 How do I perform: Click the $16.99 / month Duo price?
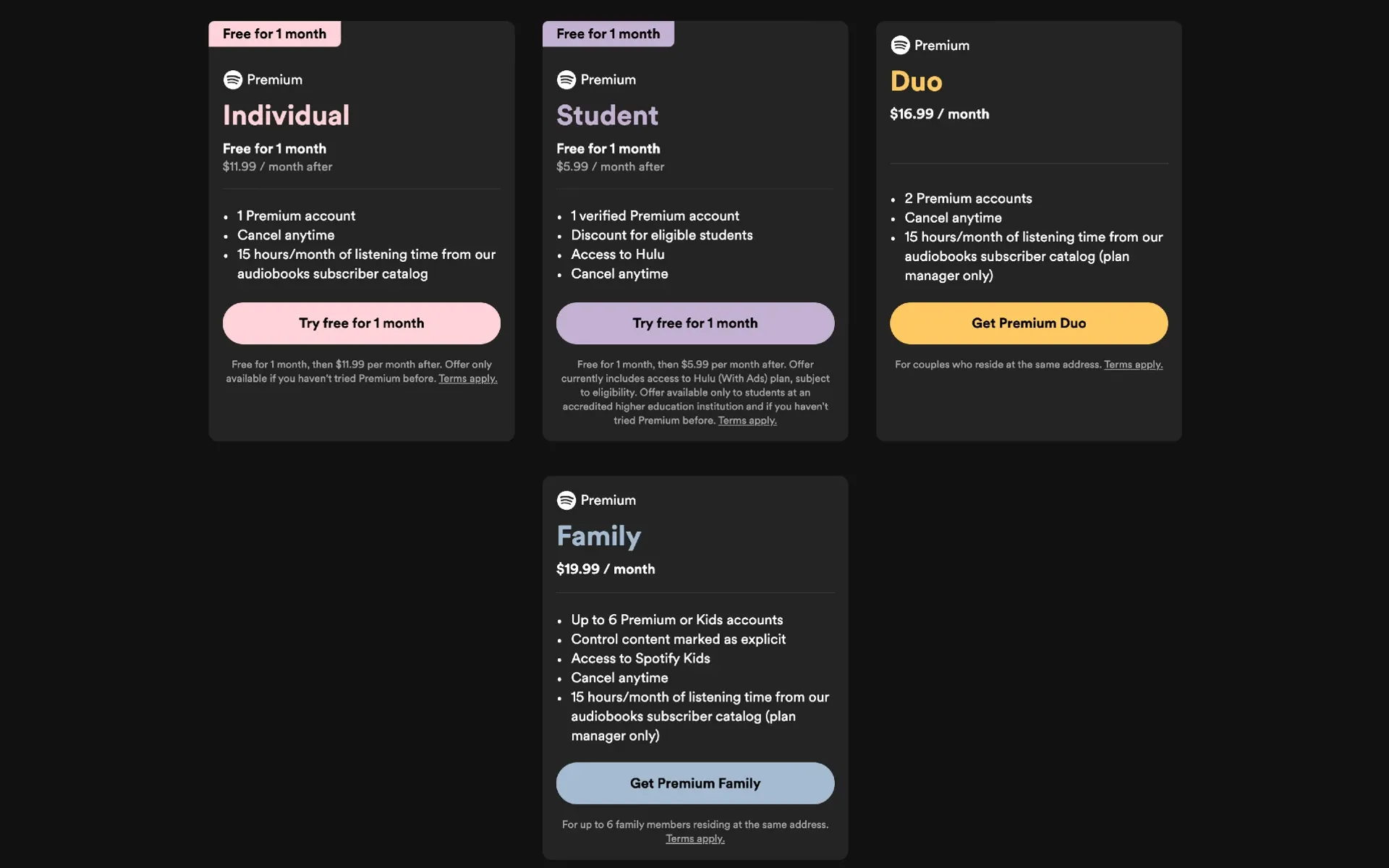939,114
